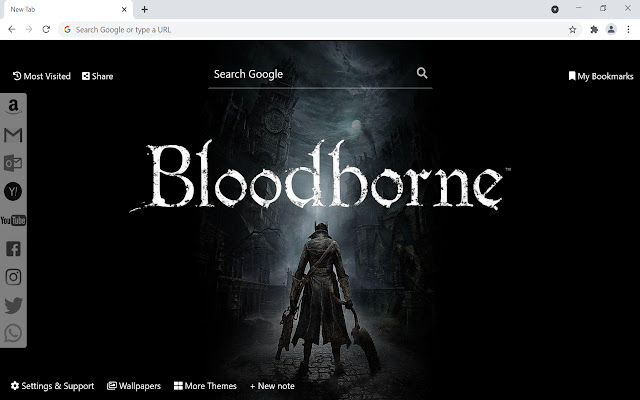Open Most Visited list

pyautogui.click(x=42, y=76)
